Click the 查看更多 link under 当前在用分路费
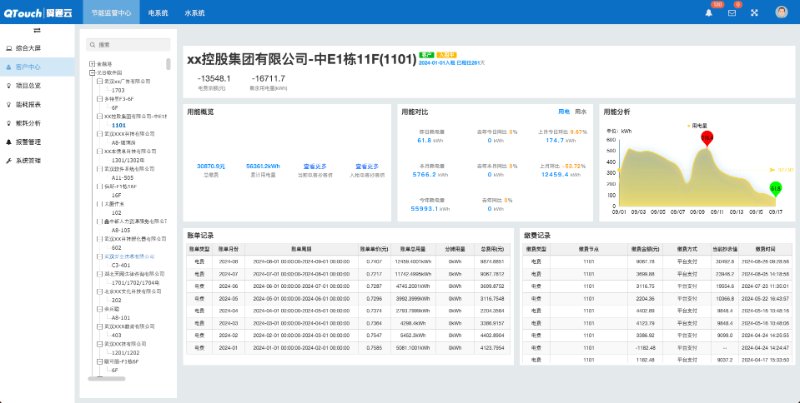 coord(316,166)
